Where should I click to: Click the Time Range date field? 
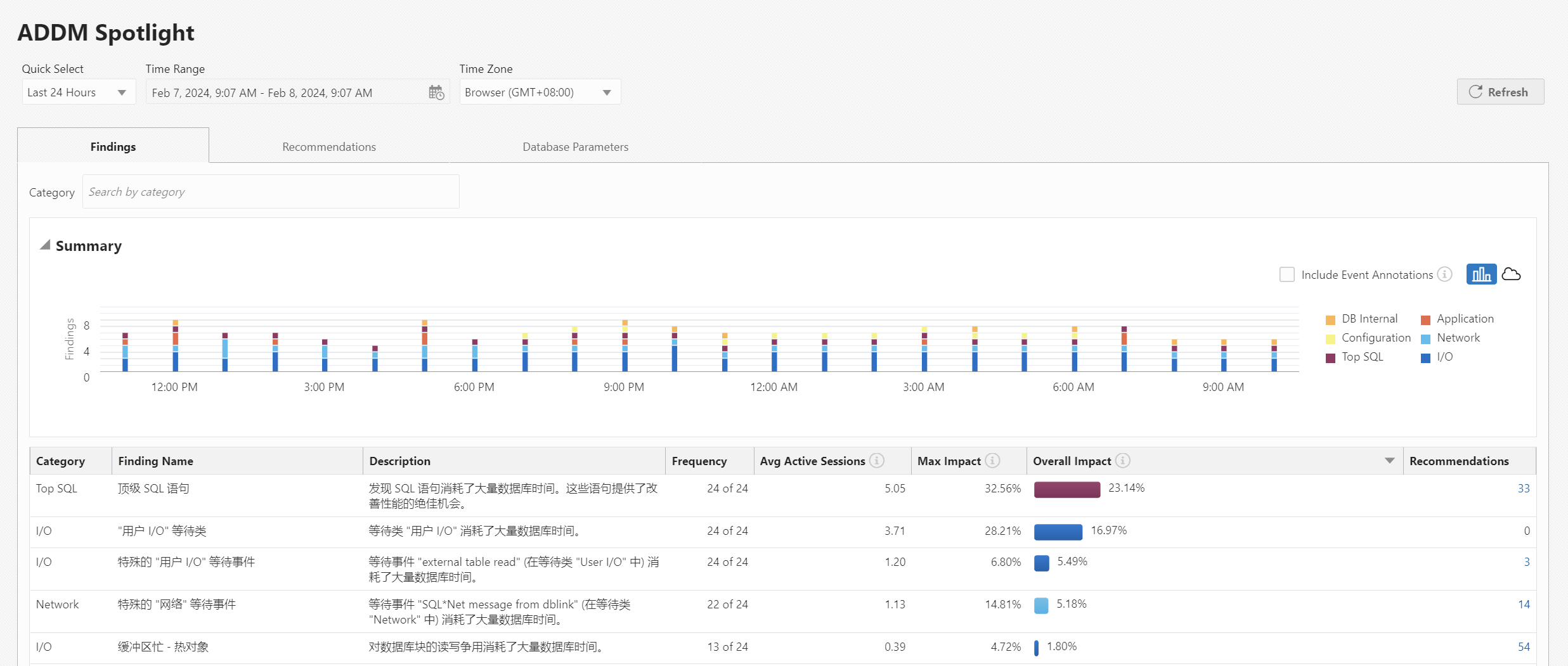[297, 93]
